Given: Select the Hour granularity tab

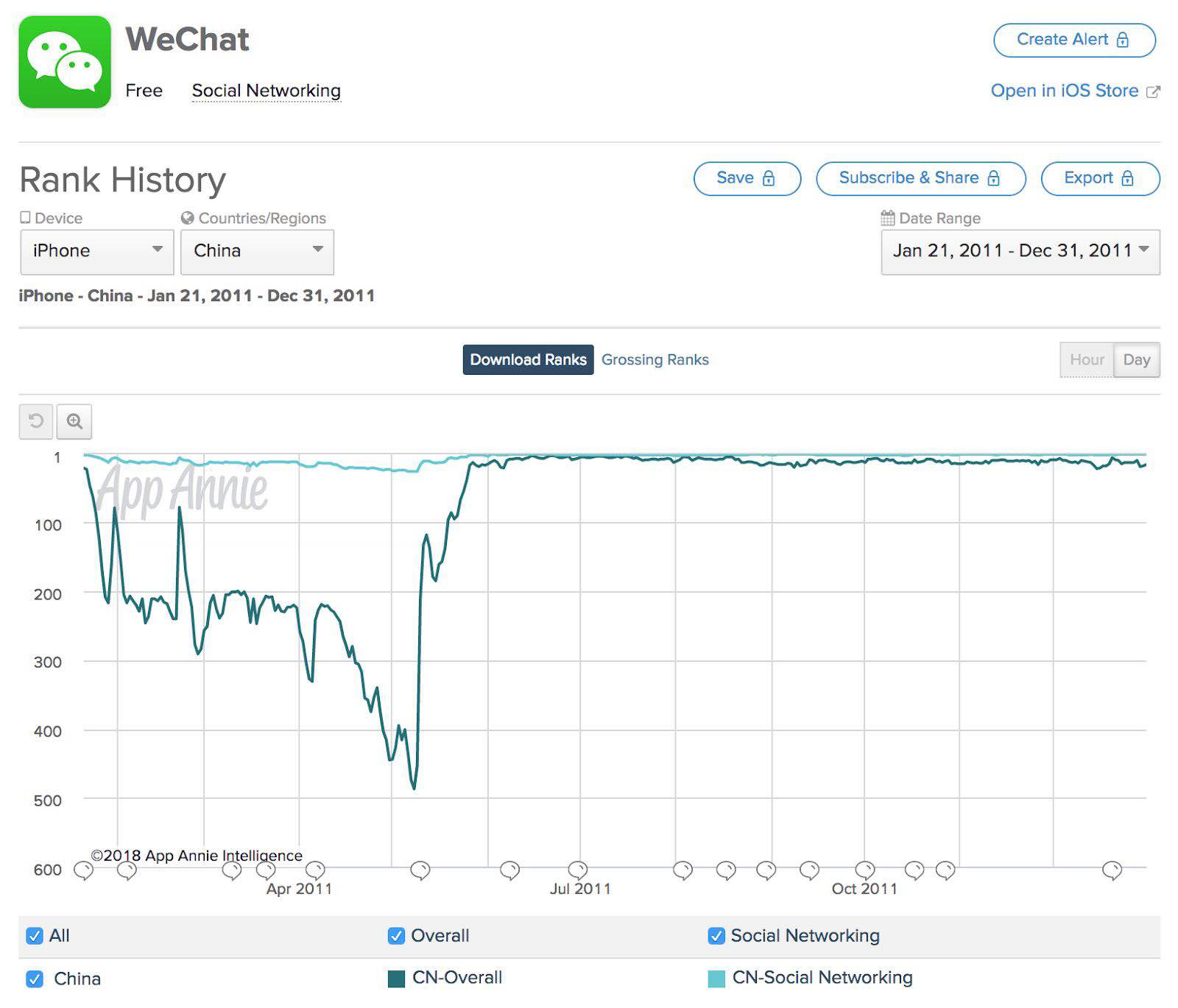Looking at the screenshot, I should point(1087,360).
